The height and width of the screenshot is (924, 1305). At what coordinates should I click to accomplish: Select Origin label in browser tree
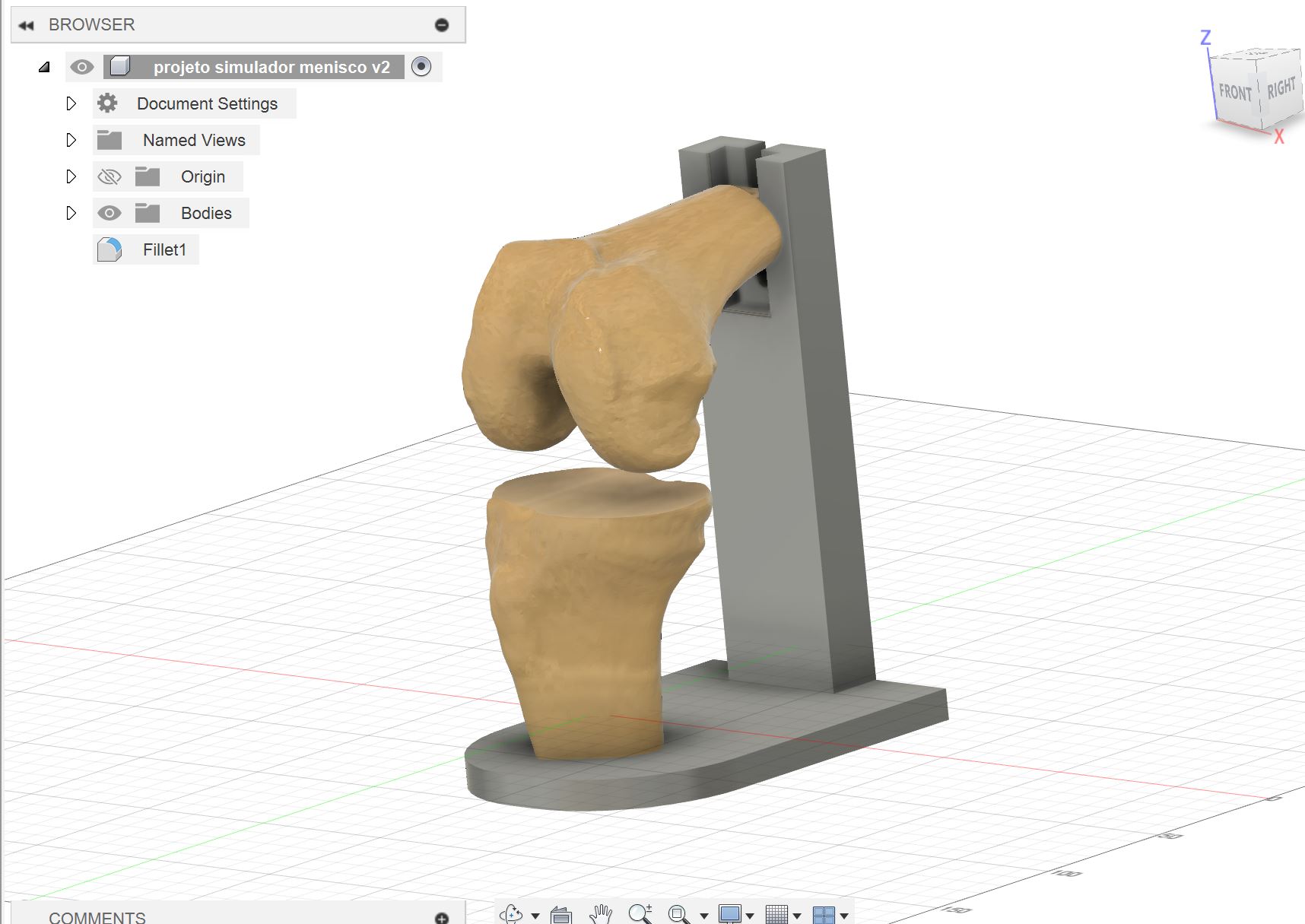click(203, 176)
